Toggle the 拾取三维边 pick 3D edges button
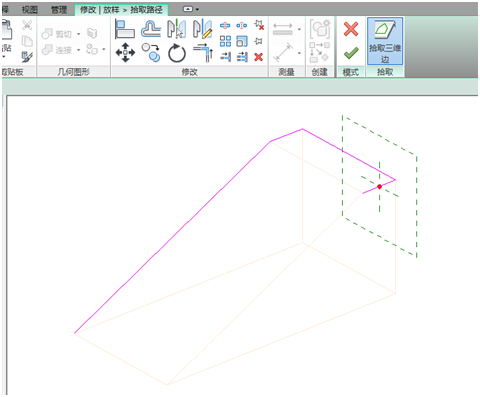 pyautogui.click(x=385, y=41)
